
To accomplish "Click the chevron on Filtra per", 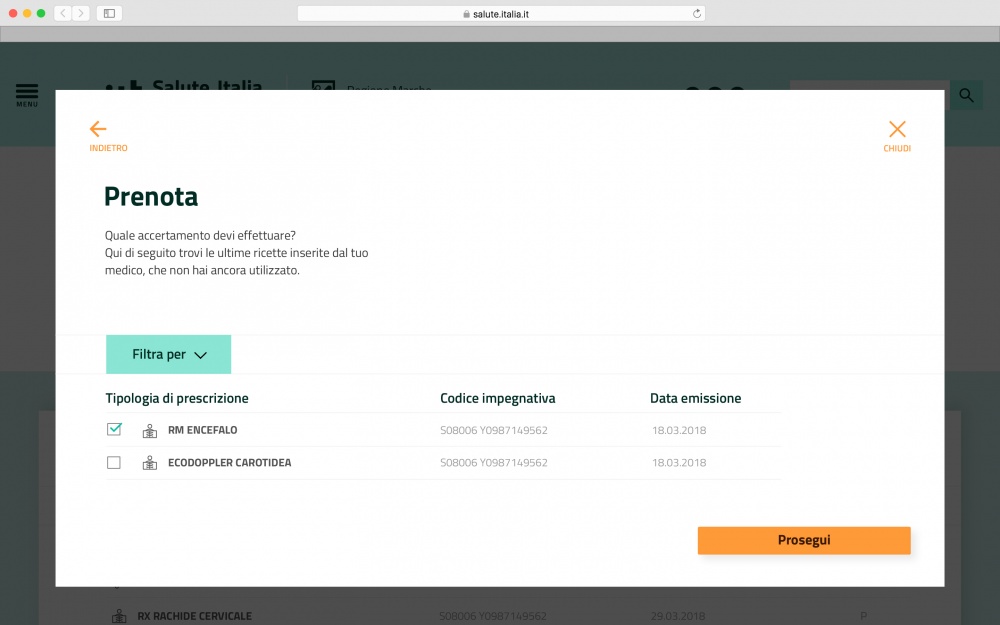I will 200,355.
